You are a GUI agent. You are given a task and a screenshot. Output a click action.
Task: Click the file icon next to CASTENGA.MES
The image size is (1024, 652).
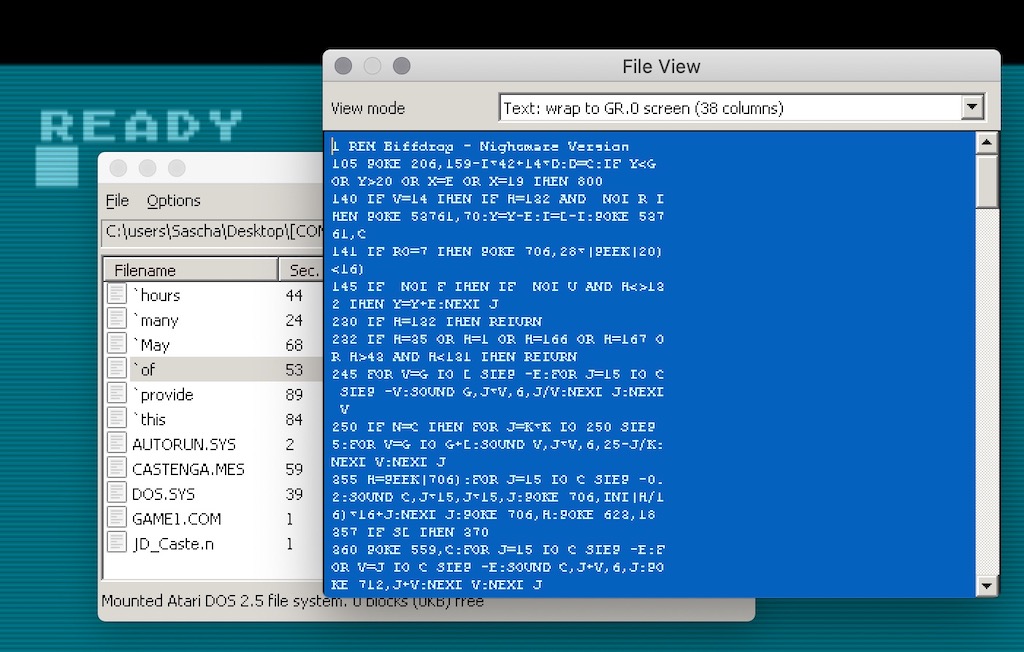(117, 468)
